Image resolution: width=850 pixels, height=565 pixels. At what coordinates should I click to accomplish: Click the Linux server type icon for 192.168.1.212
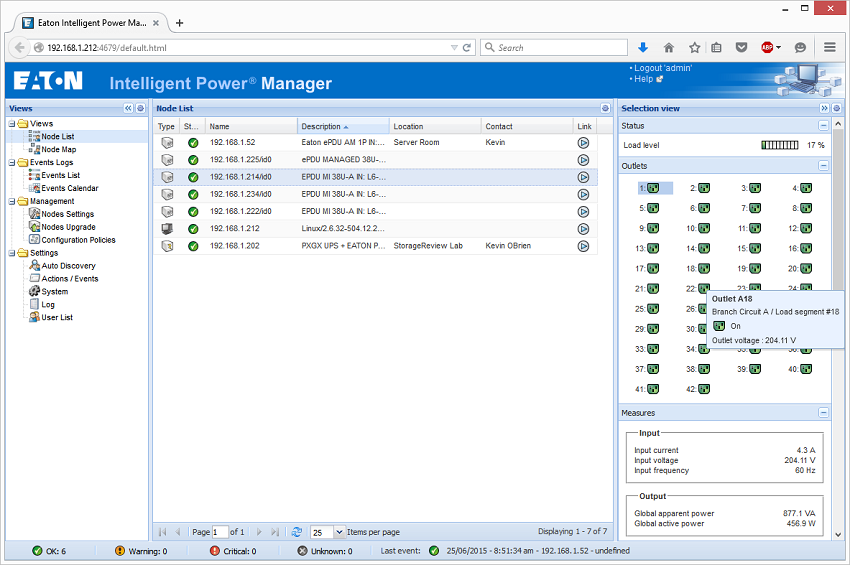click(167, 229)
